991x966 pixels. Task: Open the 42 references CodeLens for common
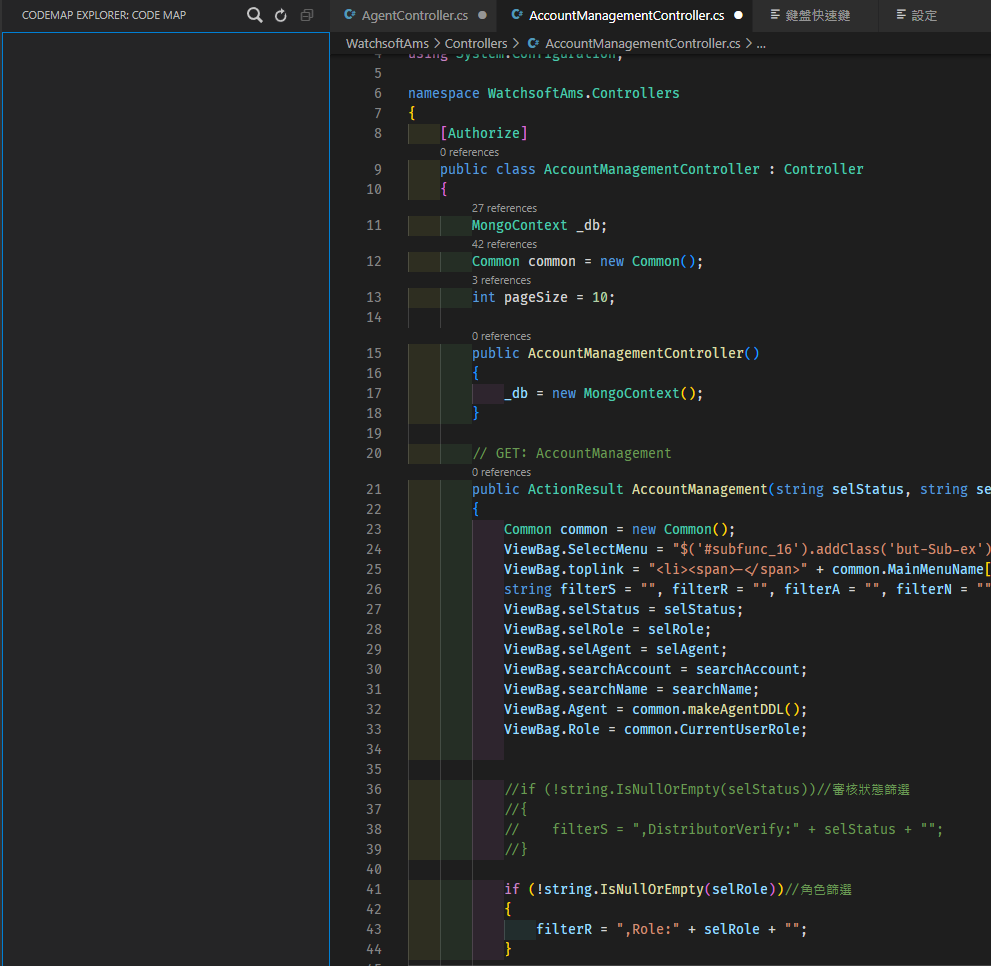point(504,243)
